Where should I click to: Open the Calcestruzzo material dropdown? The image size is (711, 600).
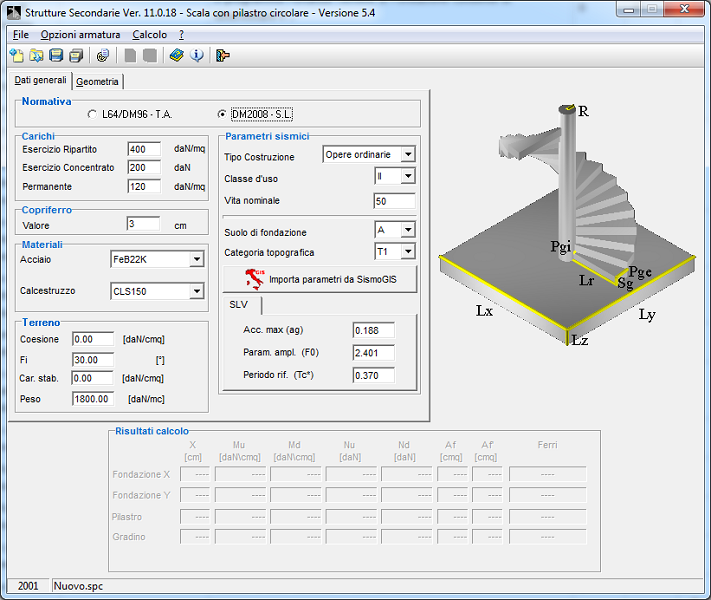(x=196, y=291)
